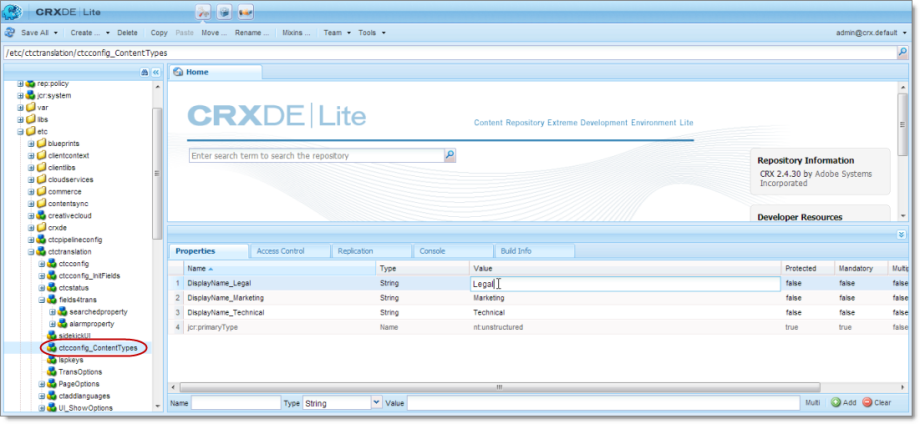Viewport: 920px width, 424px height.
Task: Click the search icon beside the path field
Action: [x=903, y=53]
